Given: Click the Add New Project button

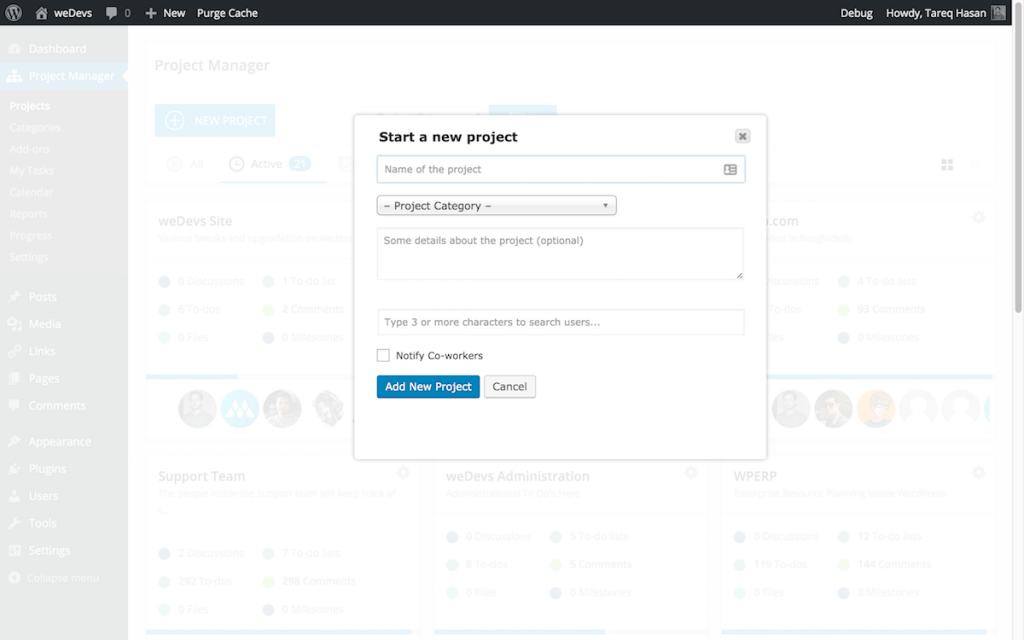Looking at the screenshot, I should [427, 386].
